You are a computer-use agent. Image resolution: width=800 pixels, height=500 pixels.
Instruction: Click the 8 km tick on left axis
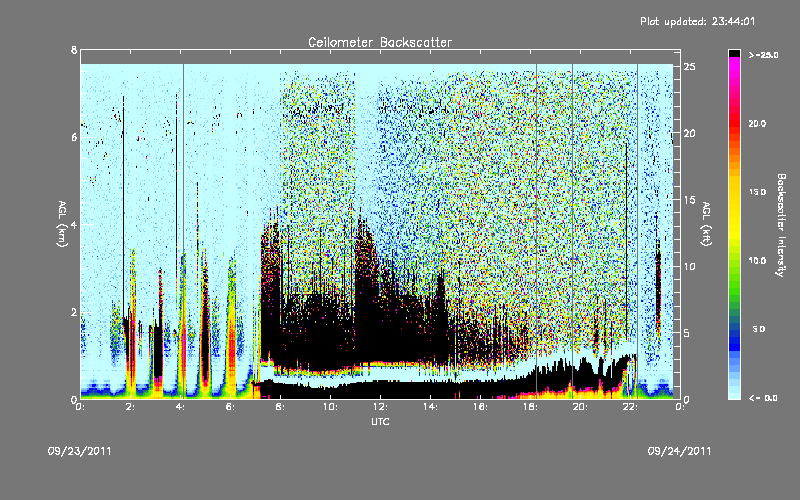pyautogui.click(x=74, y=50)
